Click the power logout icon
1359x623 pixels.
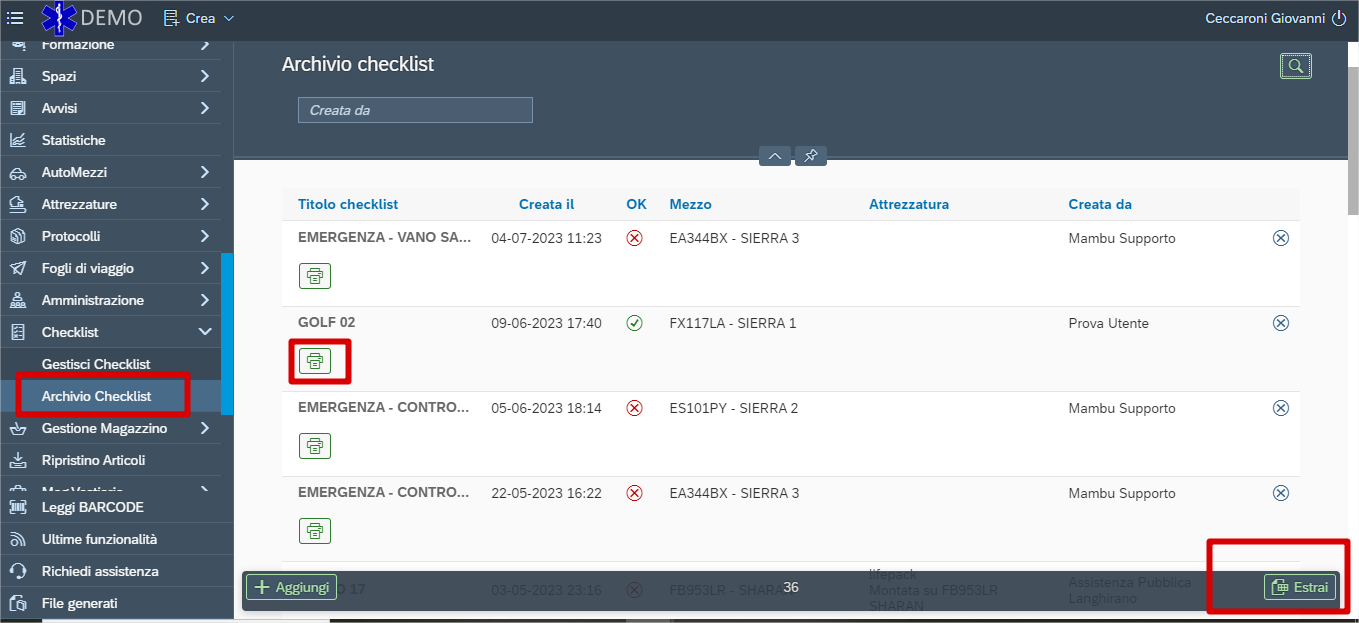[x=1339, y=18]
